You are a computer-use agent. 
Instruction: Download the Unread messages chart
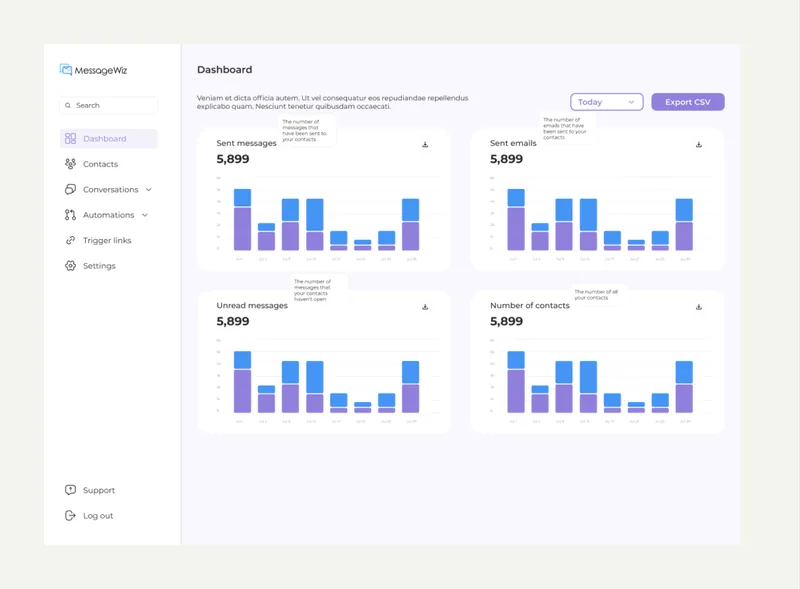point(425,307)
